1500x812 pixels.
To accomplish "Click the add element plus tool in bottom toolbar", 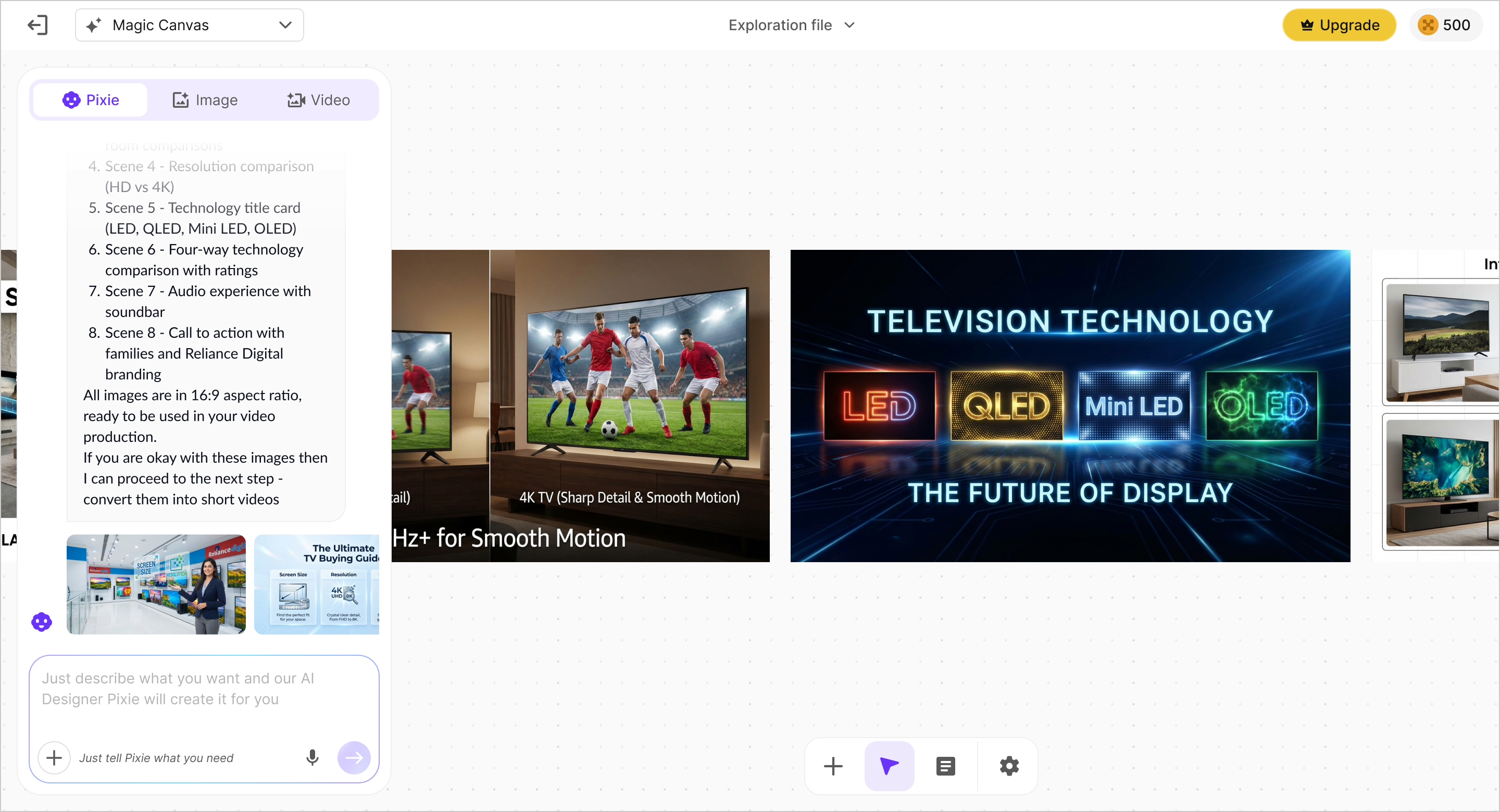I will click(x=833, y=766).
